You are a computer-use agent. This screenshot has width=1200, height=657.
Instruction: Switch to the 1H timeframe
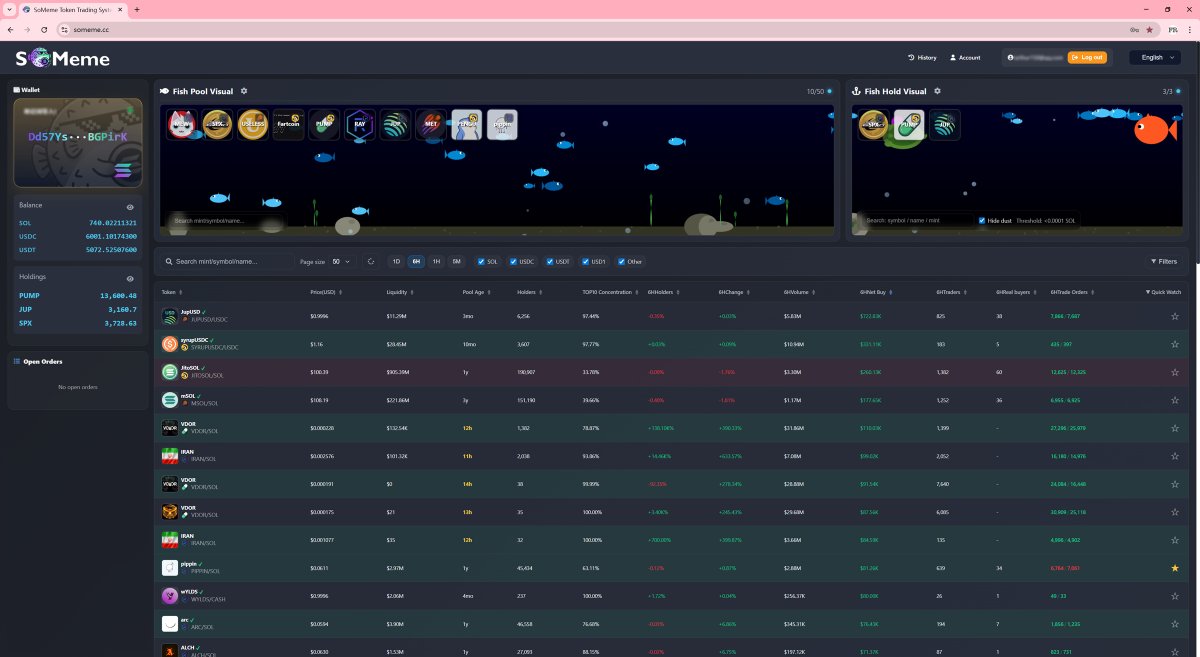coord(436,261)
